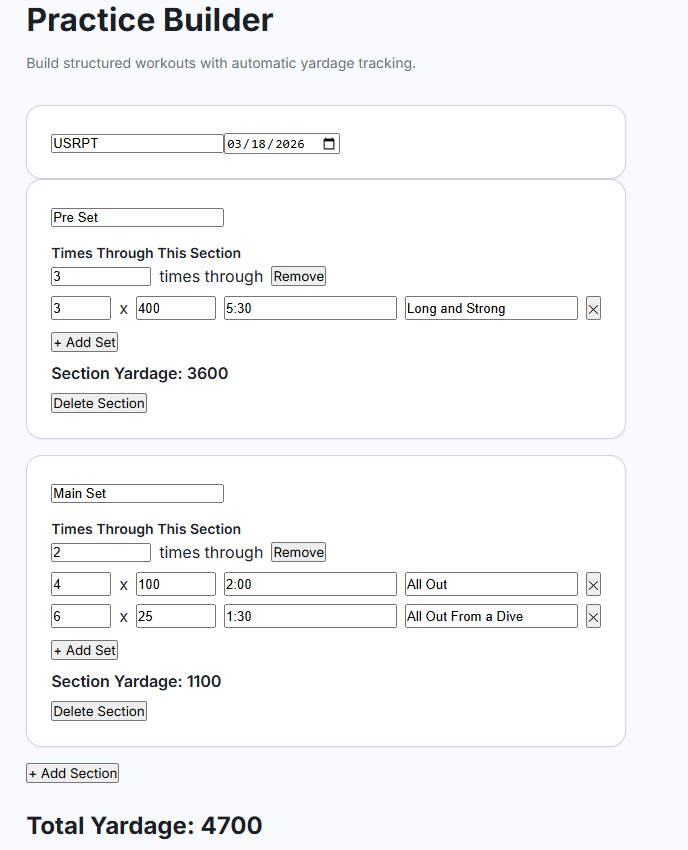
Task: Select the USRPT practice name field
Action: pyautogui.click(x=137, y=143)
